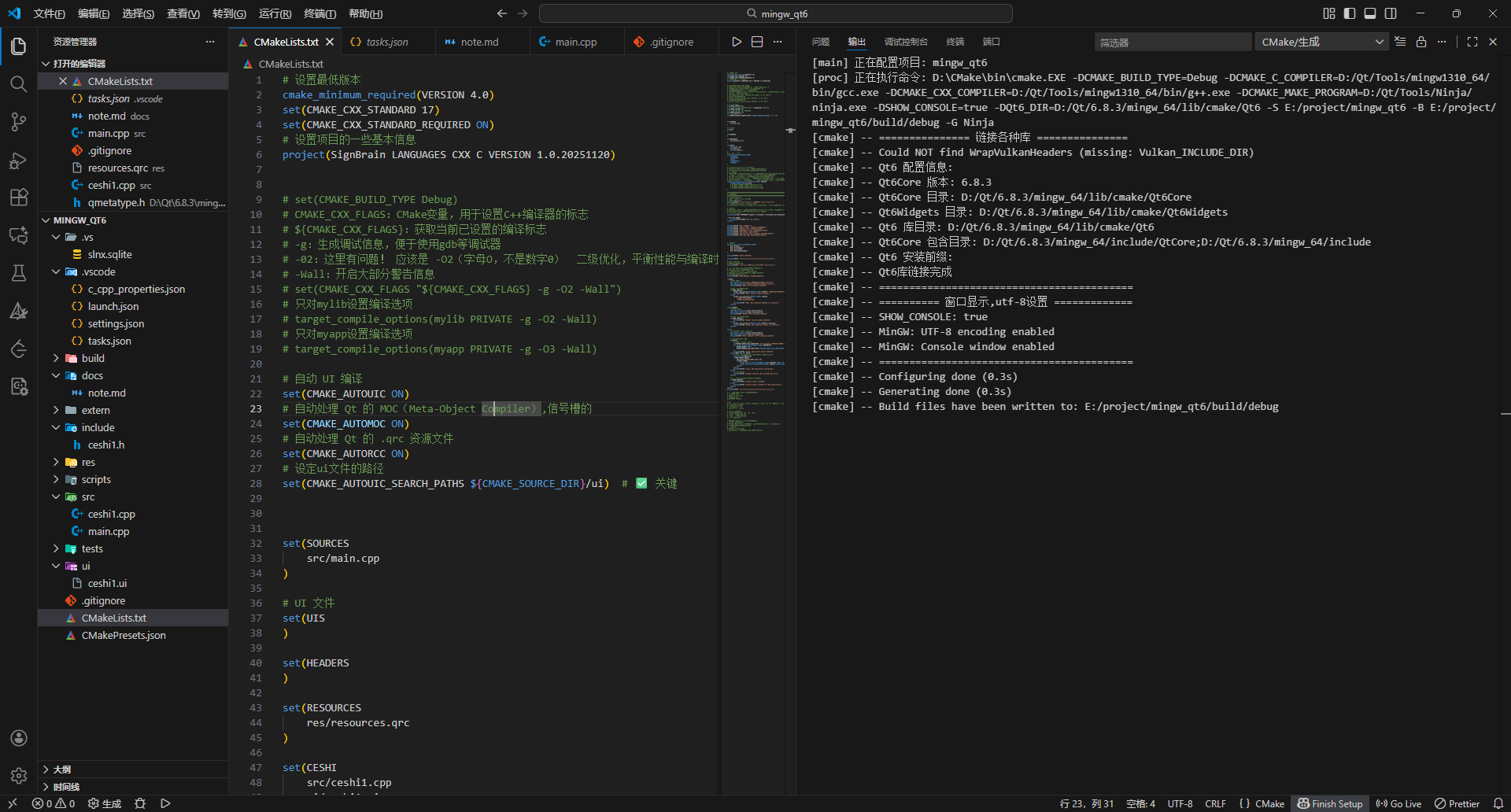Open Source Control view in activity bar

19,122
